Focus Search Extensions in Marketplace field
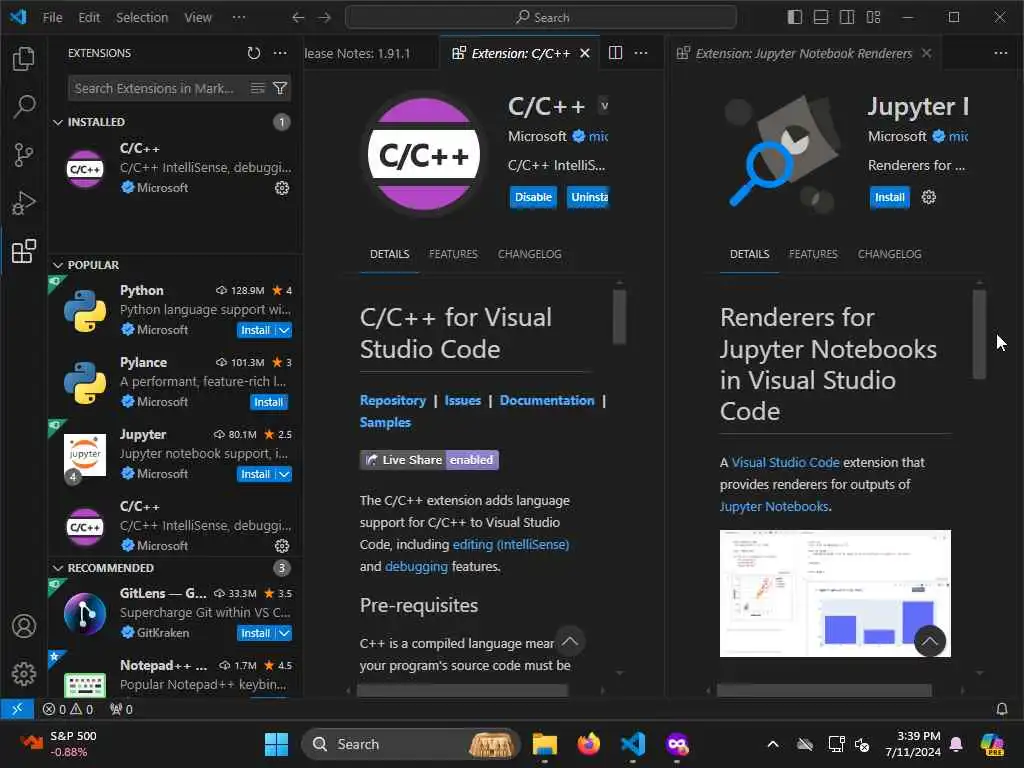 159,88
